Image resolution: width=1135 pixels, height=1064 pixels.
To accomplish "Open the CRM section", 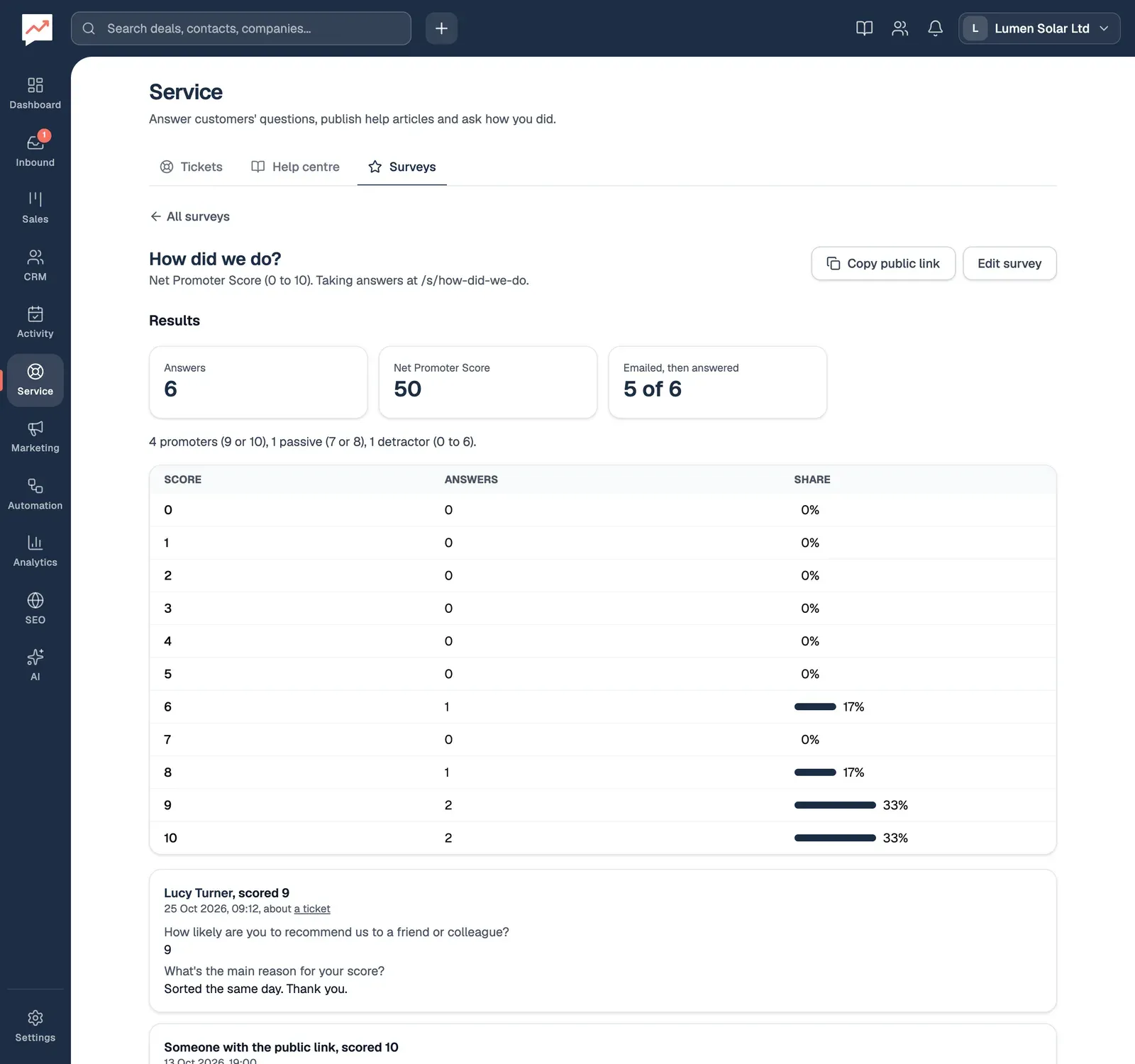I will (35, 265).
